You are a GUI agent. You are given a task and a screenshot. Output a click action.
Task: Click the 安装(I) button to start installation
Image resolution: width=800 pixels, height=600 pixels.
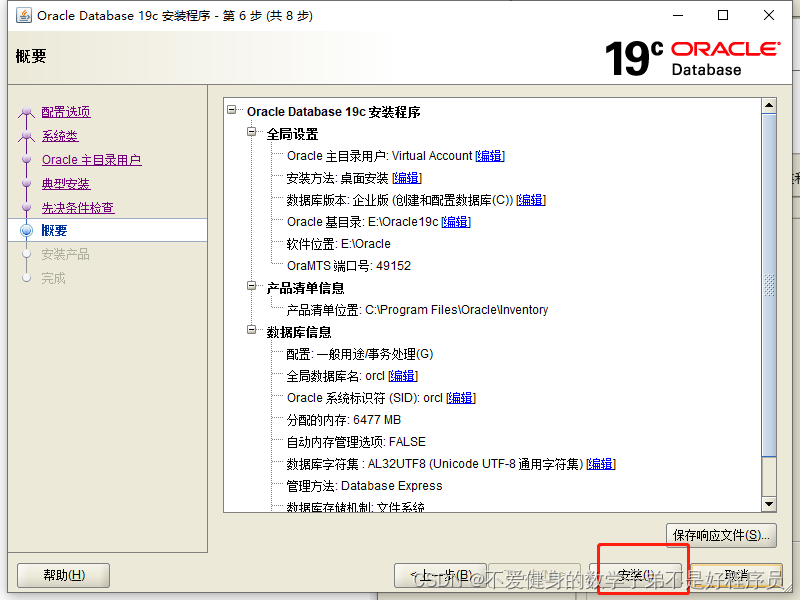635,576
